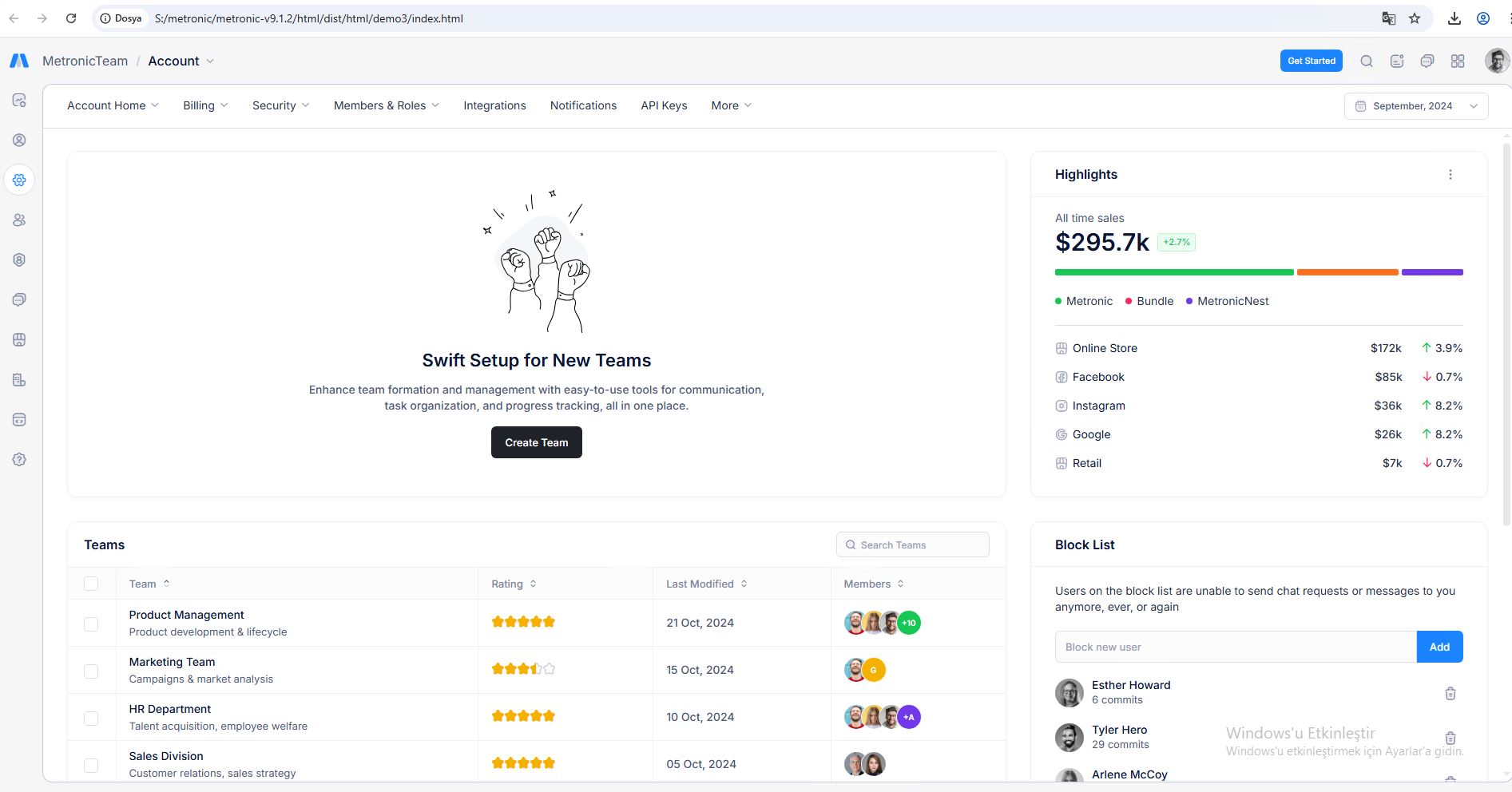Open the chat messages icon in header
Screen dimensions: 1512x792
(1427, 61)
